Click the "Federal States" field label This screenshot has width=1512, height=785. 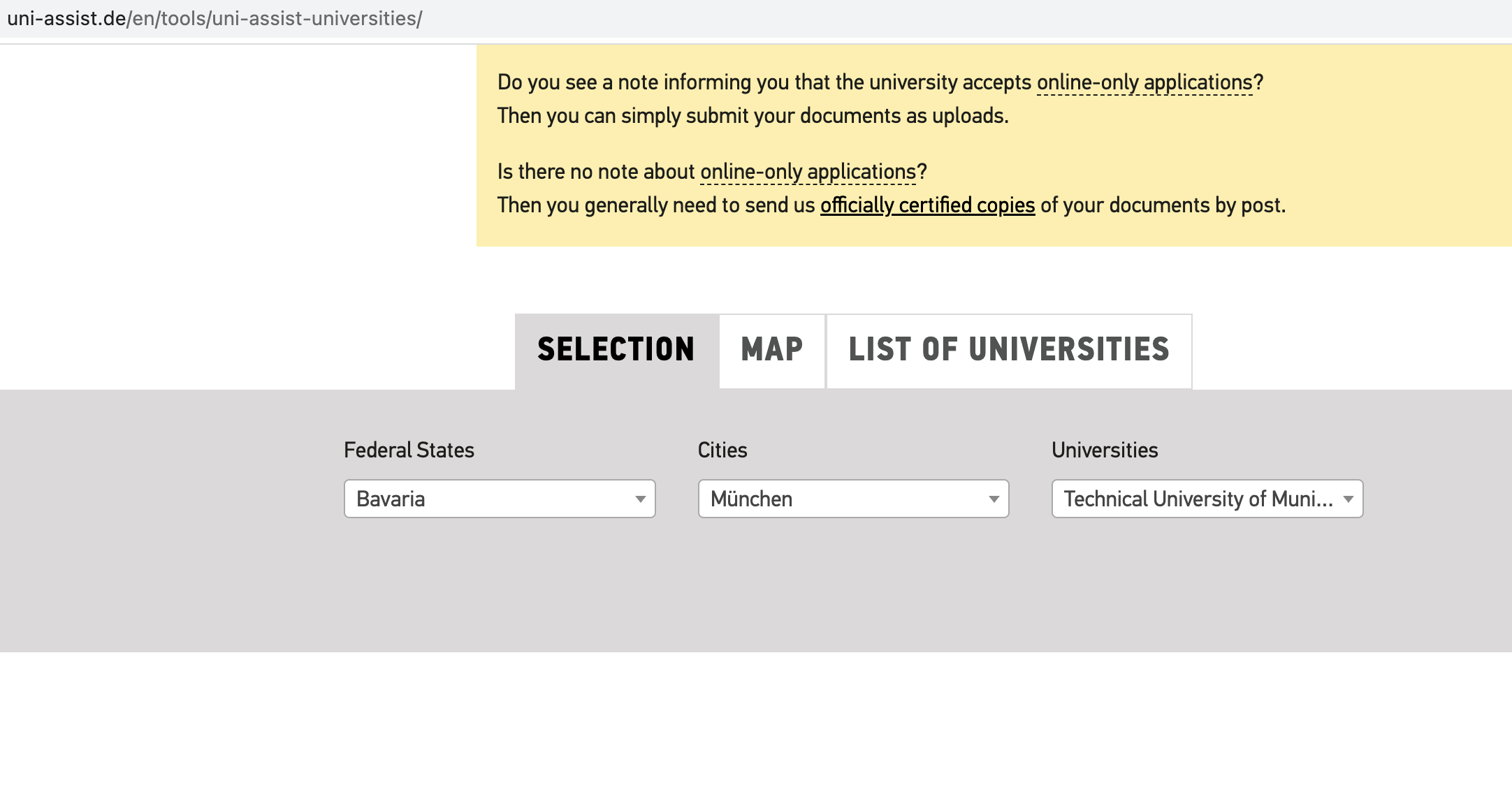[409, 450]
